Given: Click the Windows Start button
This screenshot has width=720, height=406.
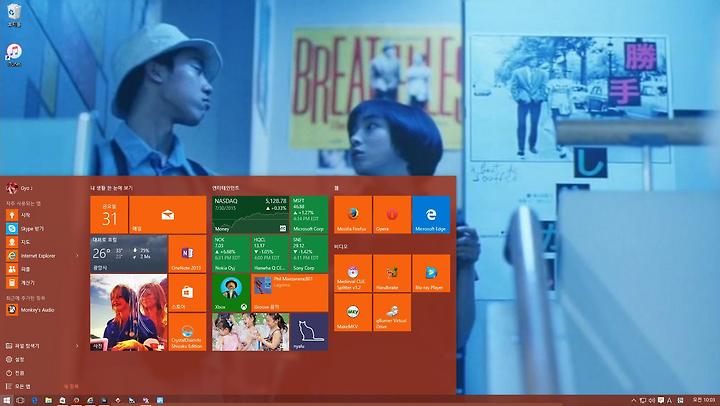Looking at the screenshot, I should (6, 400).
